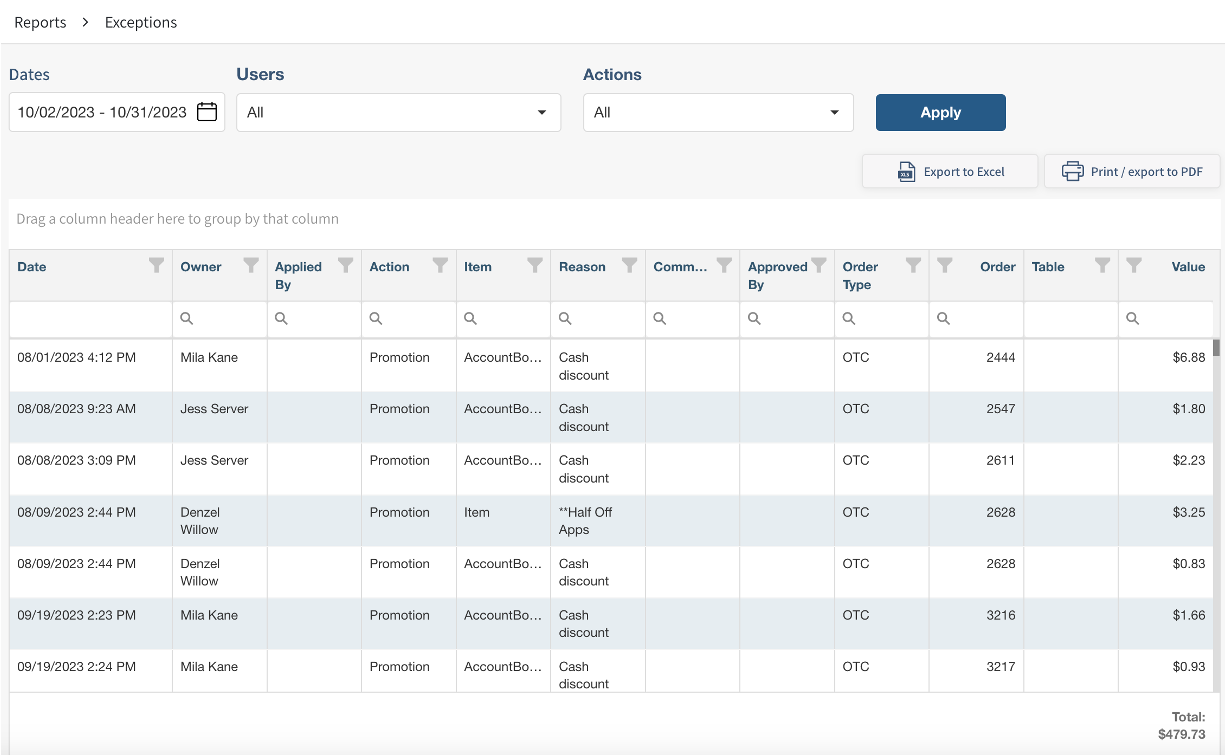Open filter for Action column
The width and height of the screenshot is (1226, 756).
point(440,266)
